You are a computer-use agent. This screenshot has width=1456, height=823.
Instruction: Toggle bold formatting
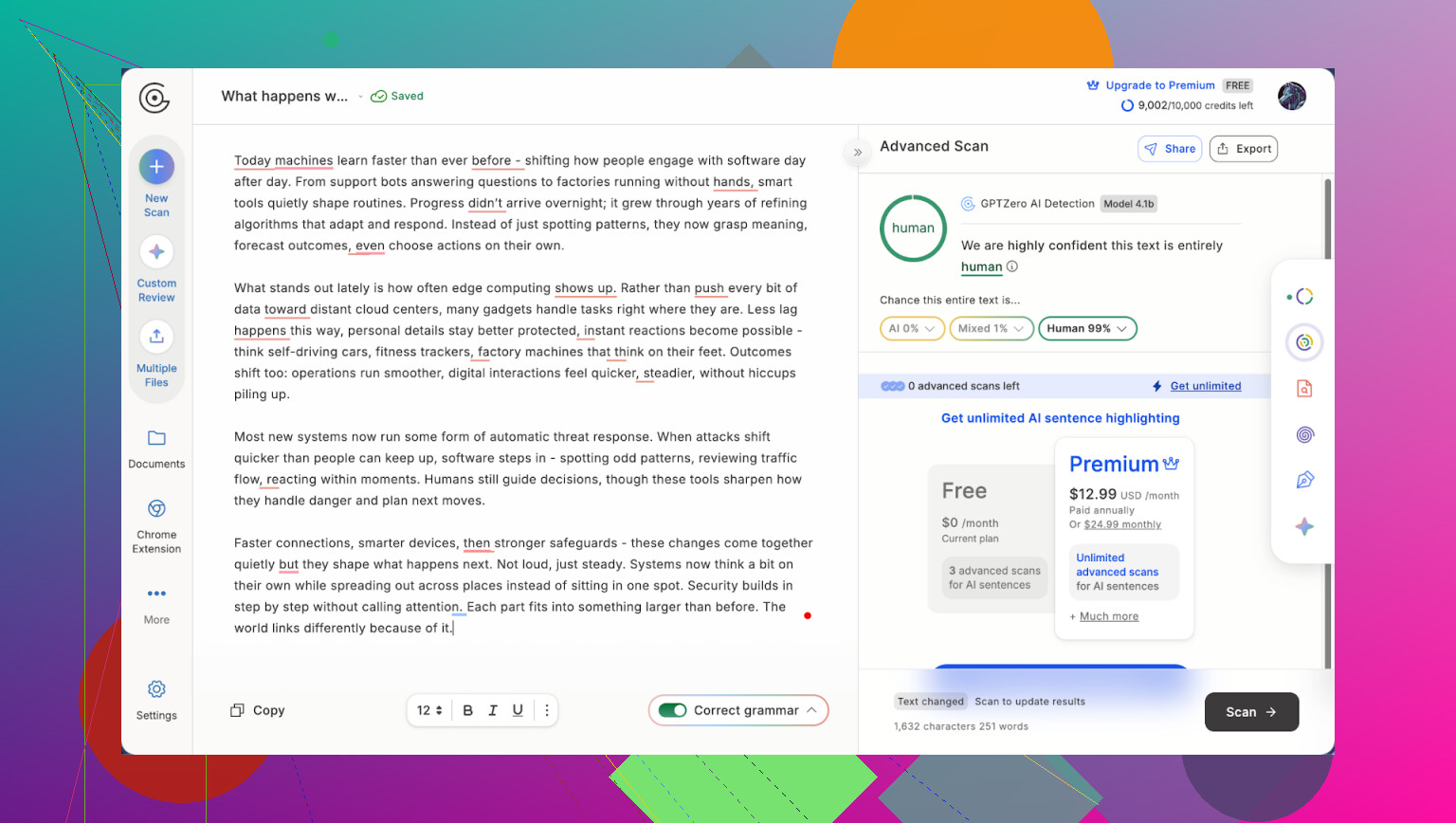click(x=467, y=710)
